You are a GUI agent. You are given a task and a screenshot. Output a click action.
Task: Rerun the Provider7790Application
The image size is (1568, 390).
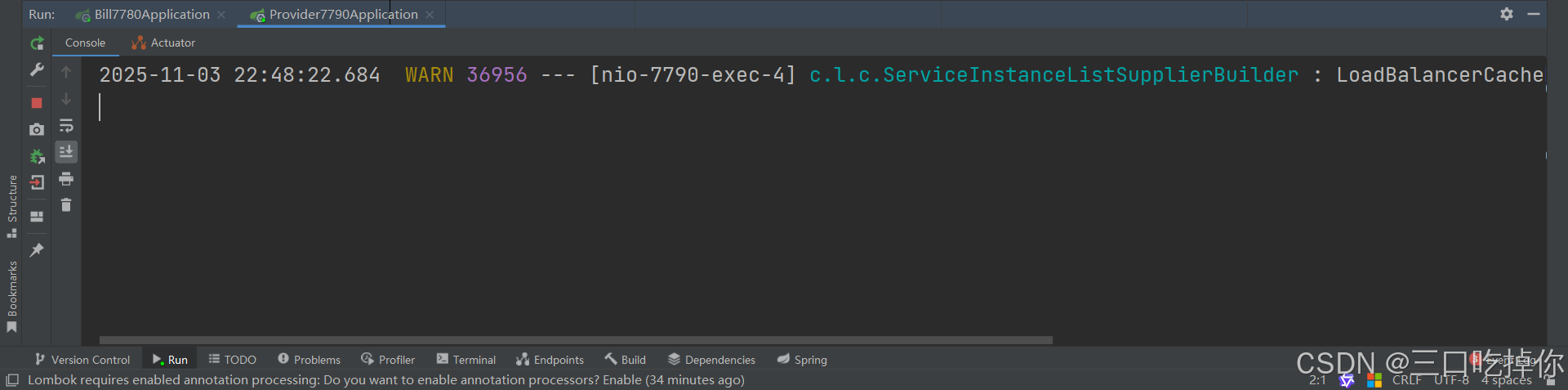click(x=37, y=43)
